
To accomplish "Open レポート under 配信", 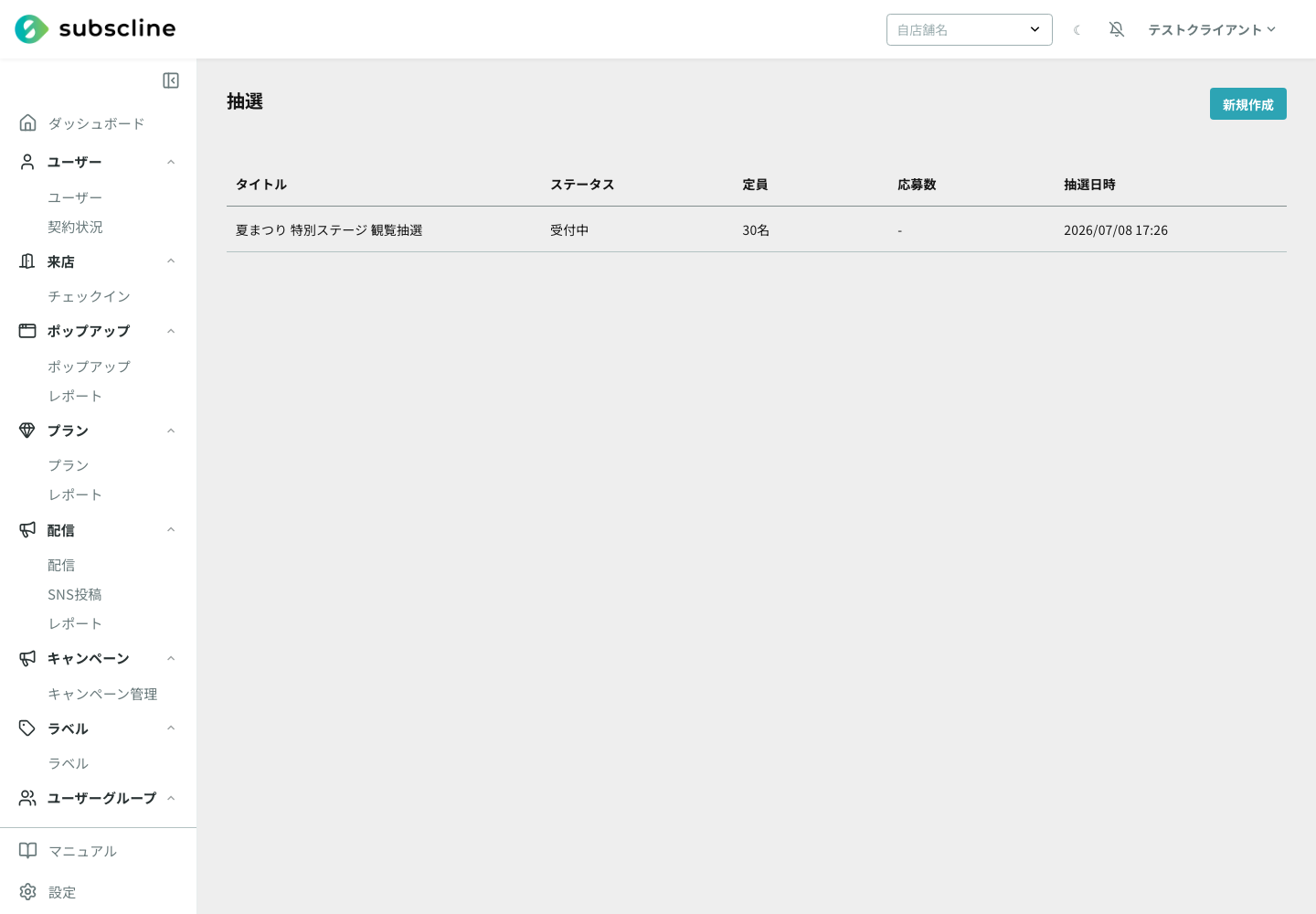I will point(75,623).
